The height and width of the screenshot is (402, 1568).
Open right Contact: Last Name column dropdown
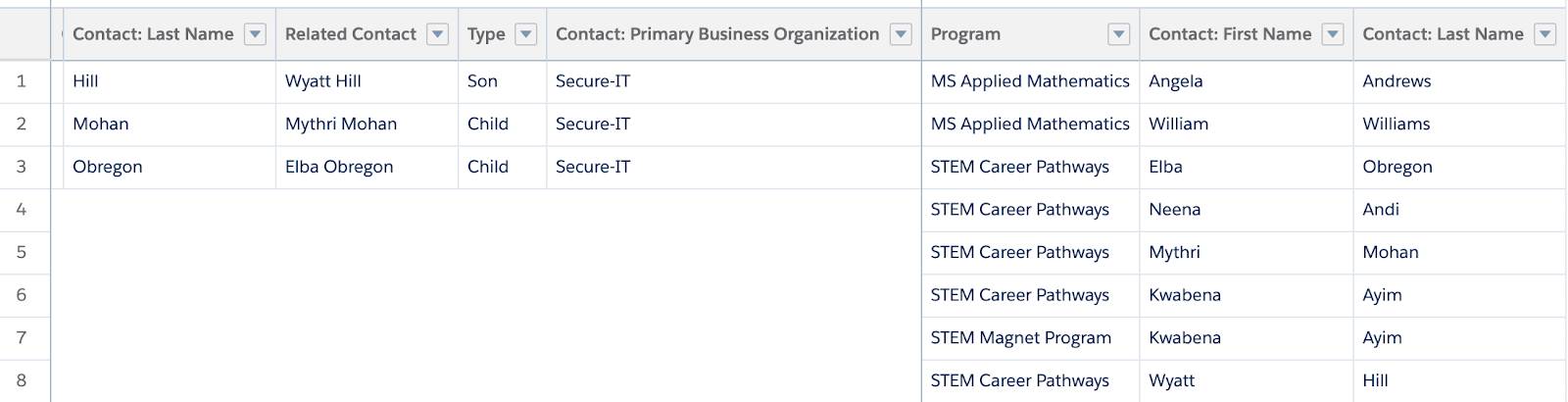(1545, 34)
